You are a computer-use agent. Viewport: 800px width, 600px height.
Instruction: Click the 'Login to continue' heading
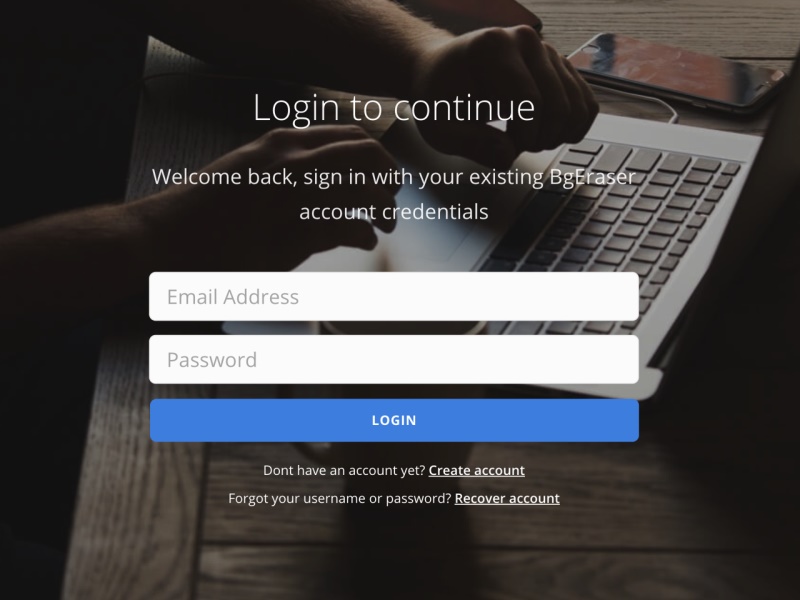tap(394, 108)
